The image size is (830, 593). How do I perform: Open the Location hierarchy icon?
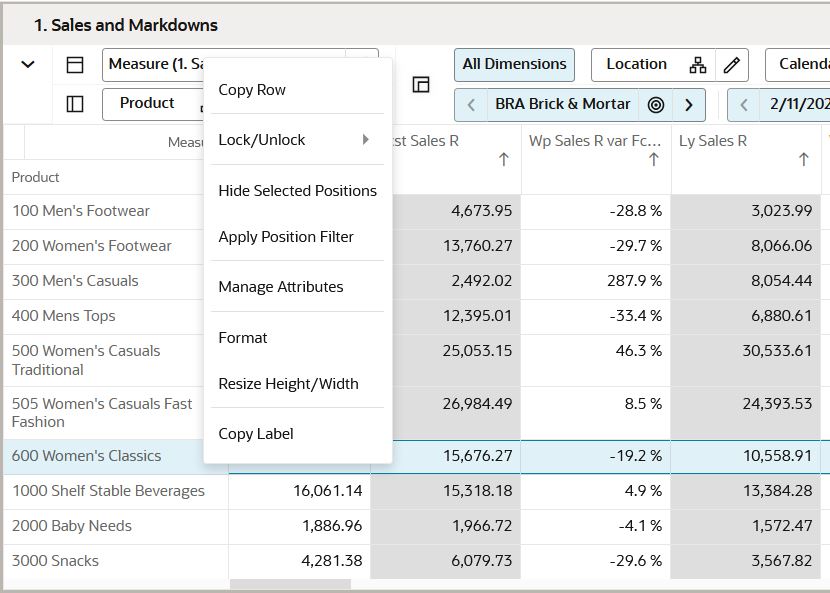tap(698, 65)
